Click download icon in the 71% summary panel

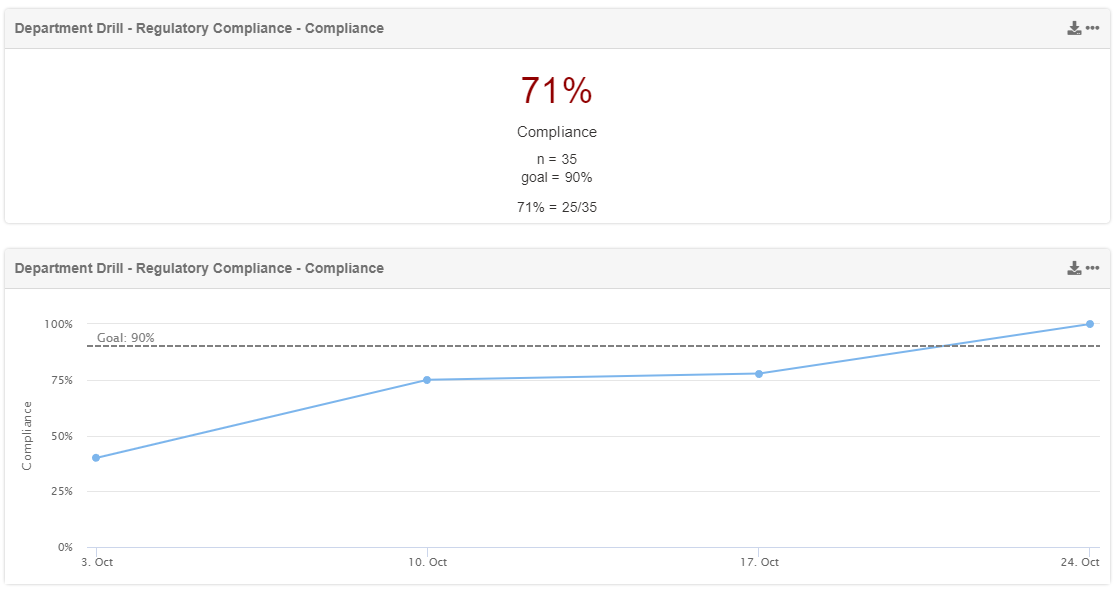[1074, 28]
